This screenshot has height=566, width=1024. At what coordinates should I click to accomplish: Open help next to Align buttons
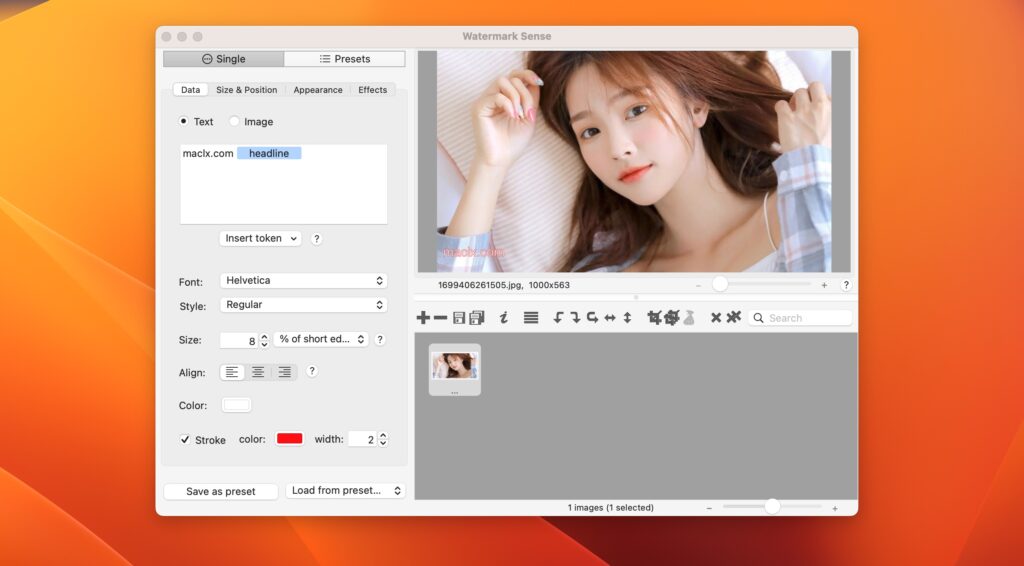click(x=312, y=371)
